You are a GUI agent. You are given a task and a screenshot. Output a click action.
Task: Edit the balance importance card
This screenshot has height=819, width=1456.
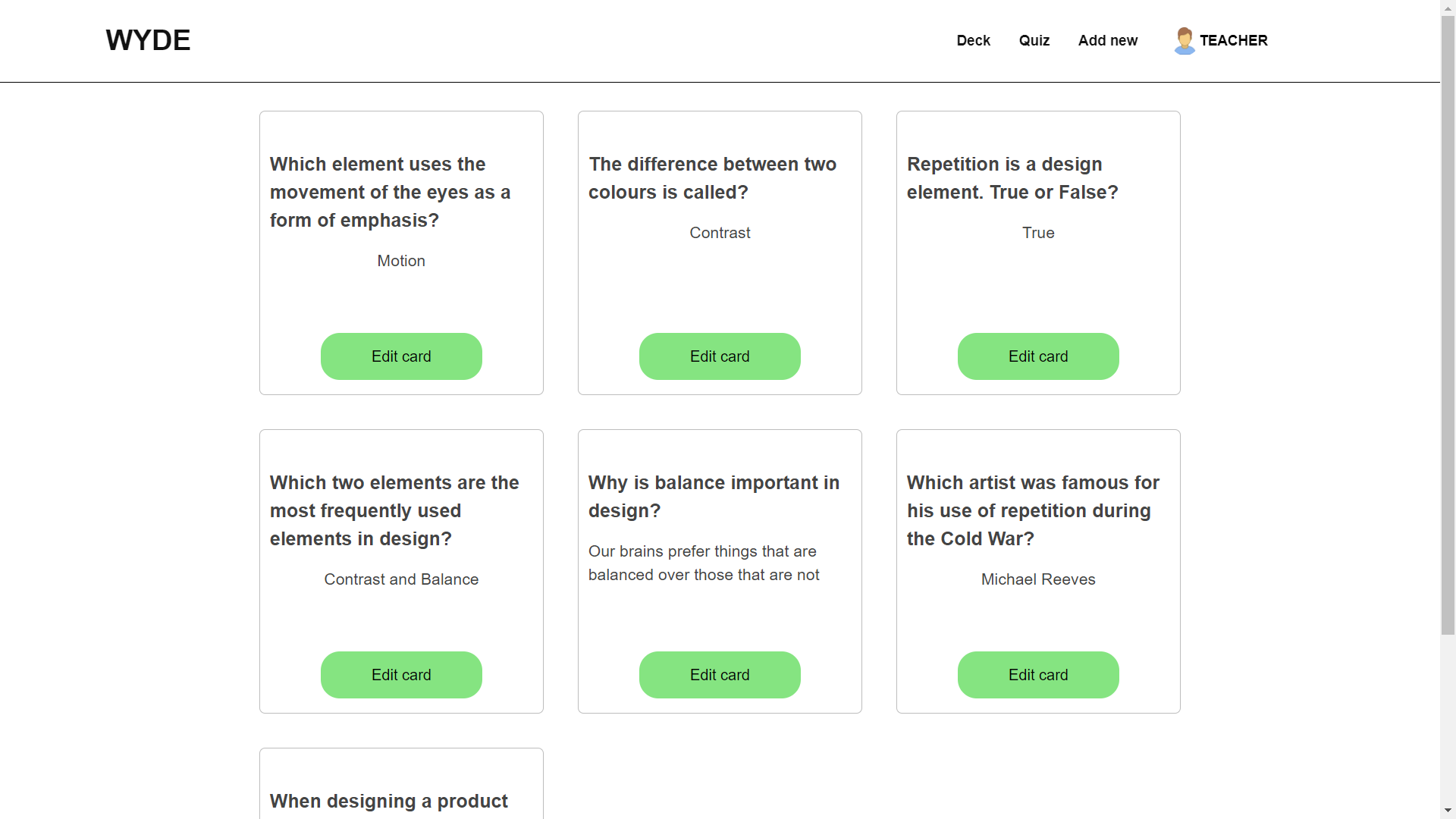click(x=720, y=675)
